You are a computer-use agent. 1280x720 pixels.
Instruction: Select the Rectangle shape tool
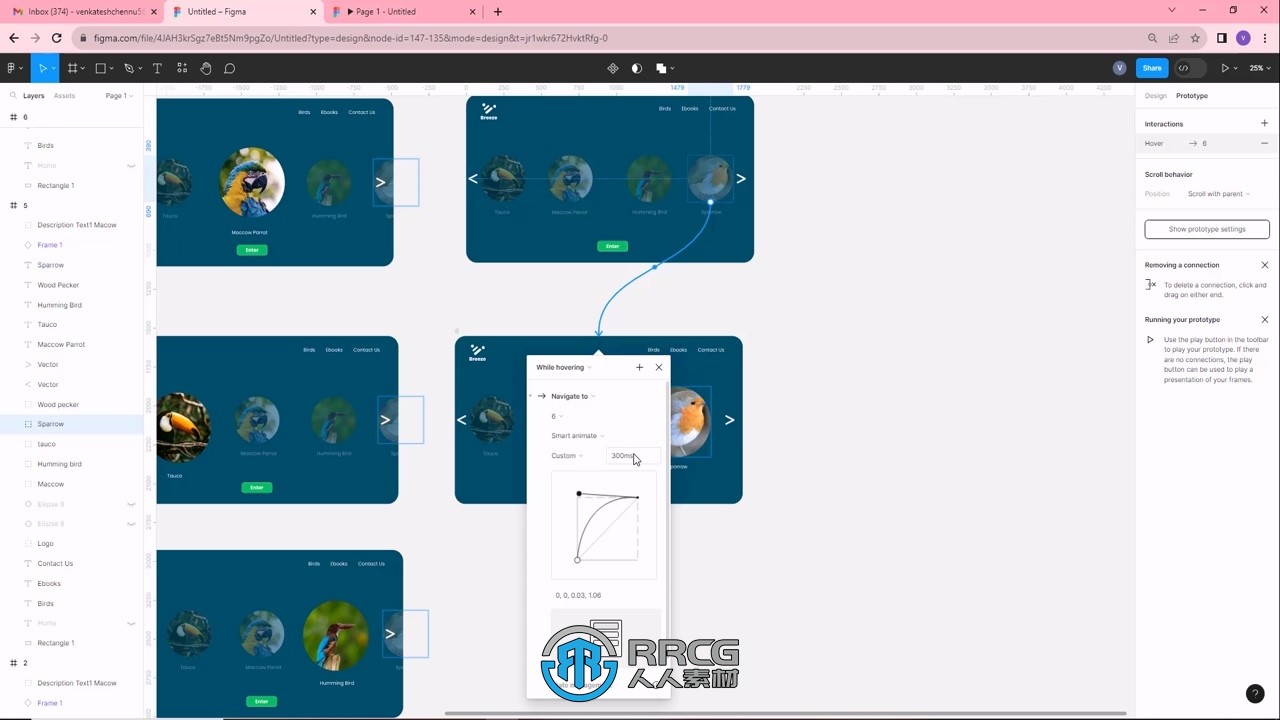click(x=100, y=68)
